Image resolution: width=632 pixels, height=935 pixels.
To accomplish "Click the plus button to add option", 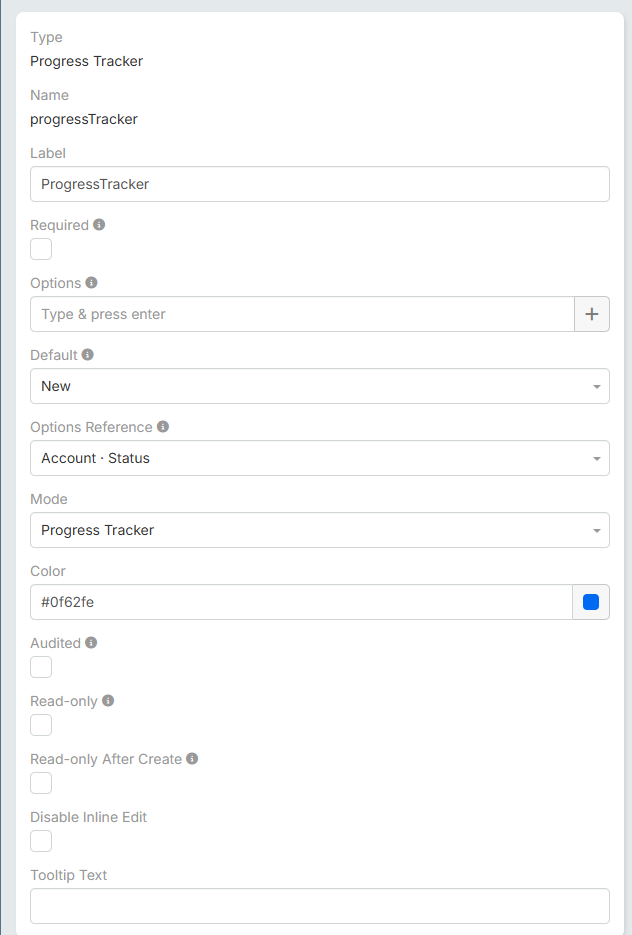I will tap(591, 314).
